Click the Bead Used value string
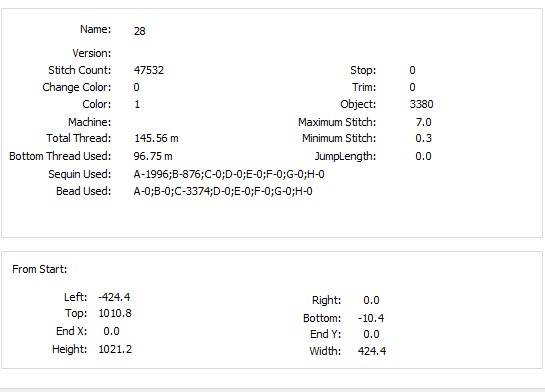 (x=223, y=191)
